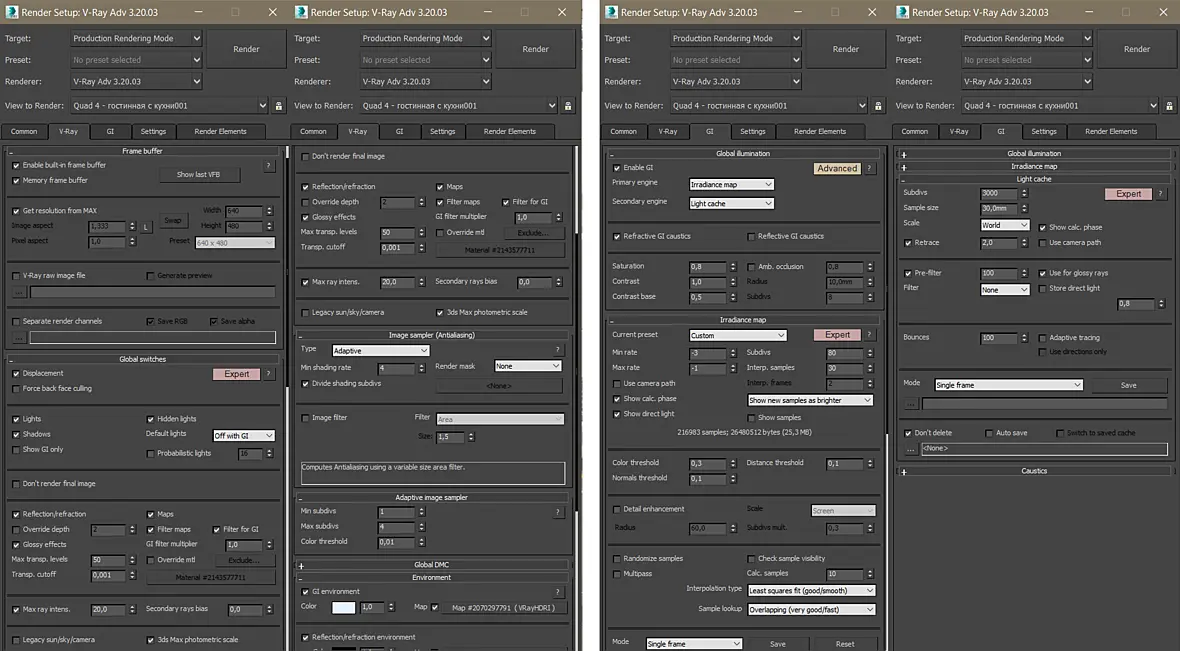Screen dimensions: 1180x651
Task: Adjust the Bounces spinner in Light cache
Action: point(1024,339)
